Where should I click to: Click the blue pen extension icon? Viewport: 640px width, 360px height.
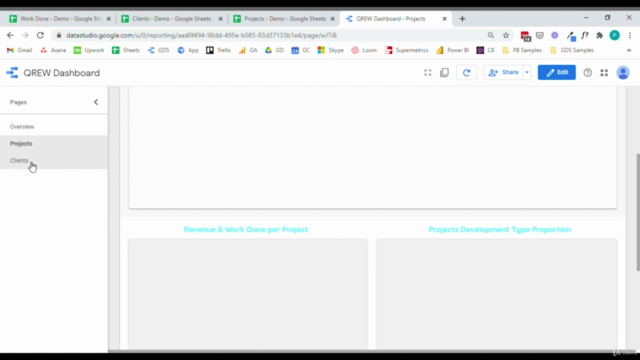pos(571,36)
